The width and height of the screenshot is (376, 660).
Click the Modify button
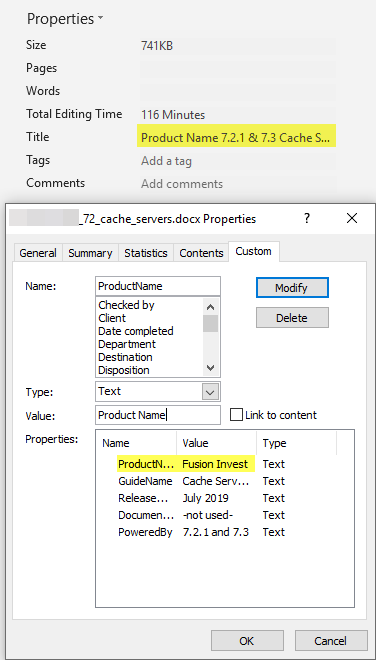tap(292, 288)
